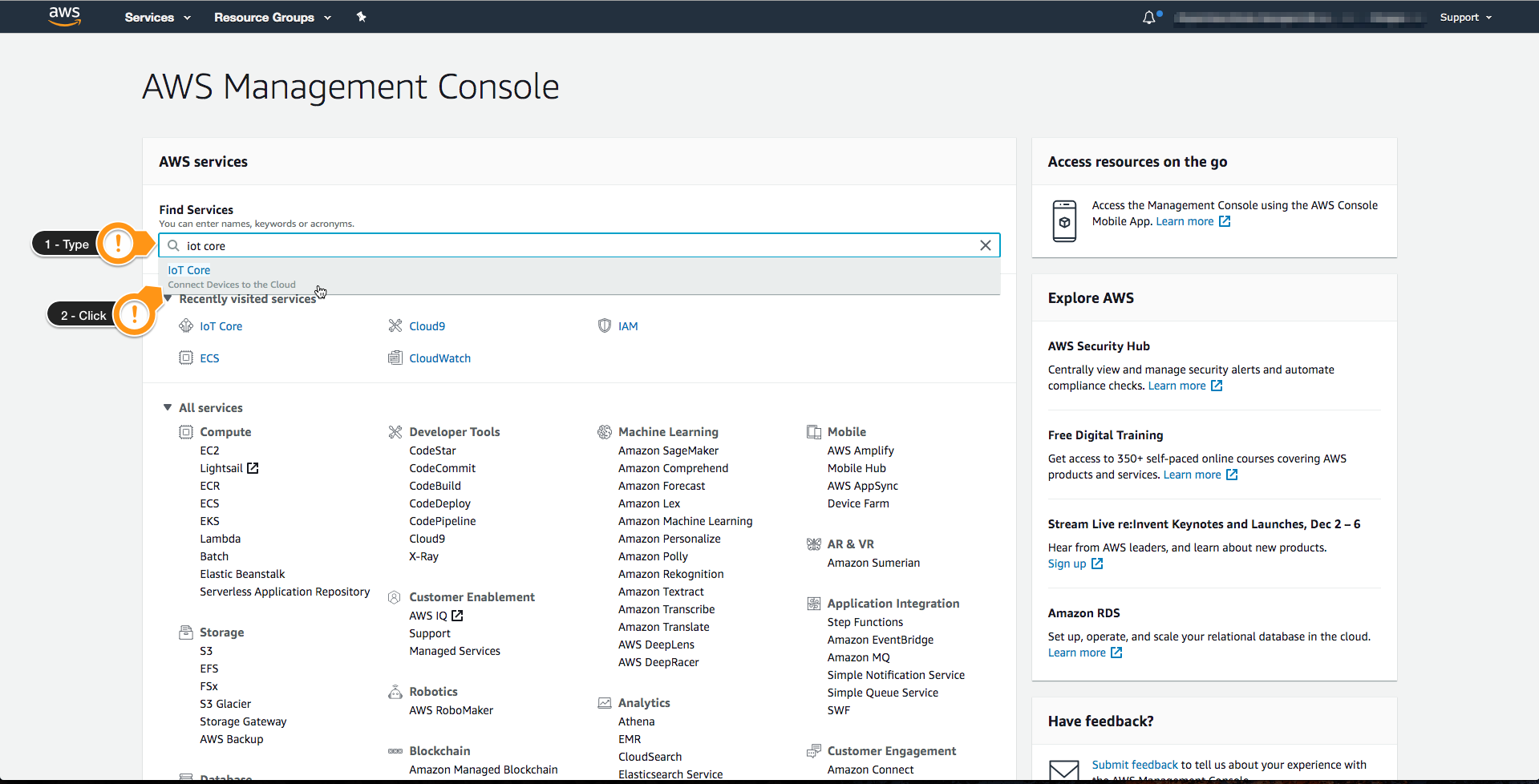This screenshot has width=1539, height=784.
Task: Open AWS IQ external link
Action: (x=436, y=616)
